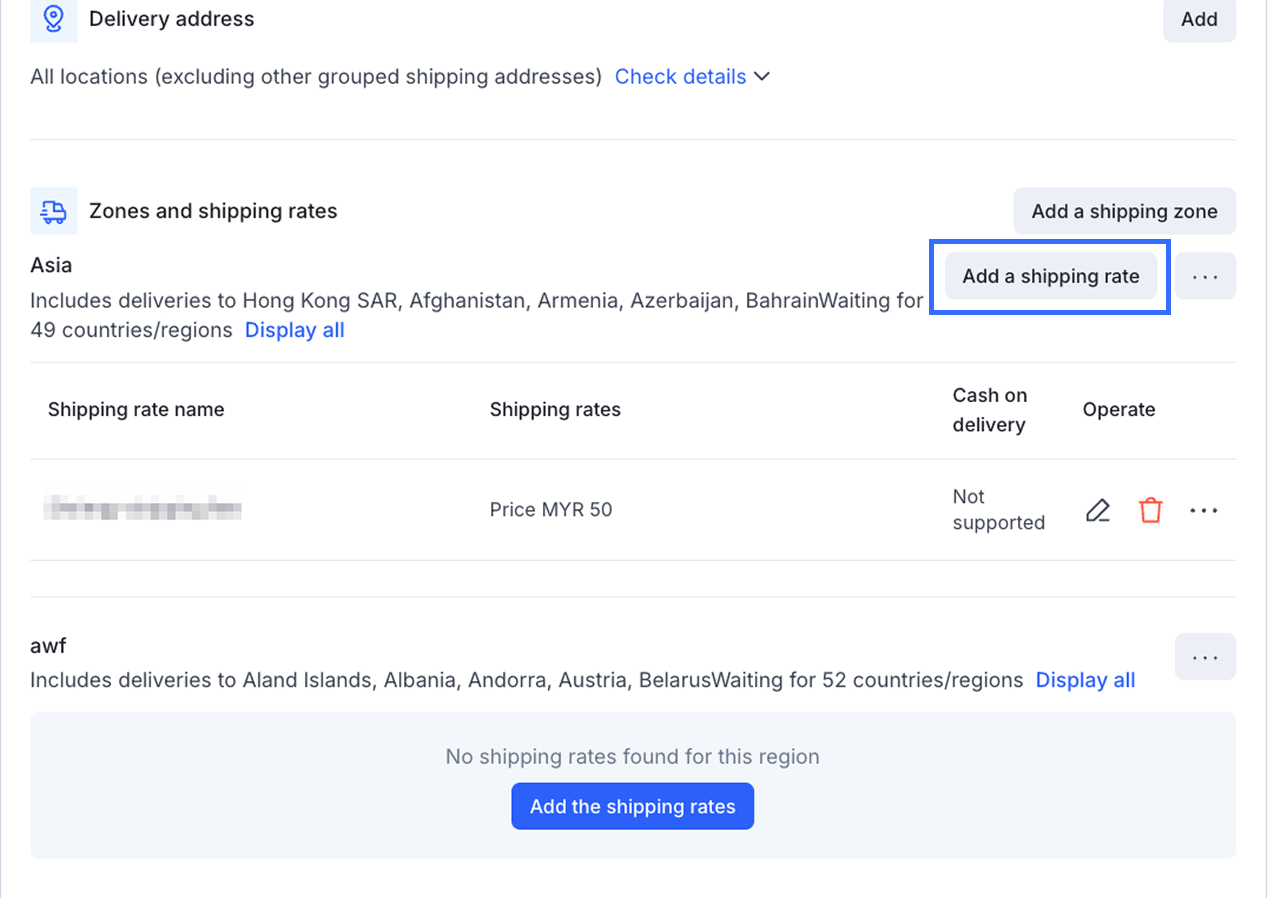Screen dimensions: 1269x899
Task: Click the shipping truck icon beside Zones heading
Action: [54, 211]
